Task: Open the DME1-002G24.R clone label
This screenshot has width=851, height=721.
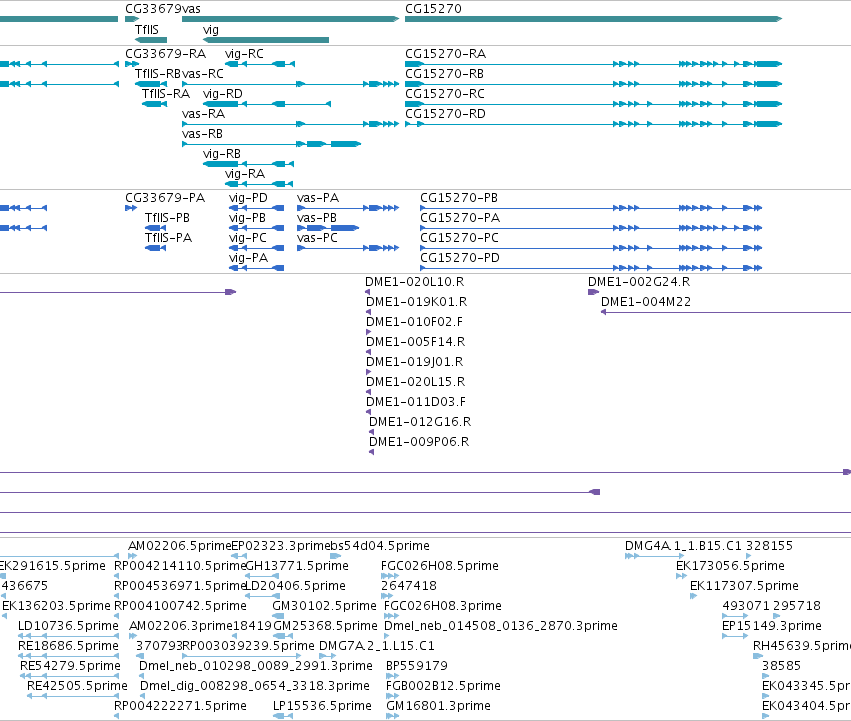Action: (x=639, y=282)
